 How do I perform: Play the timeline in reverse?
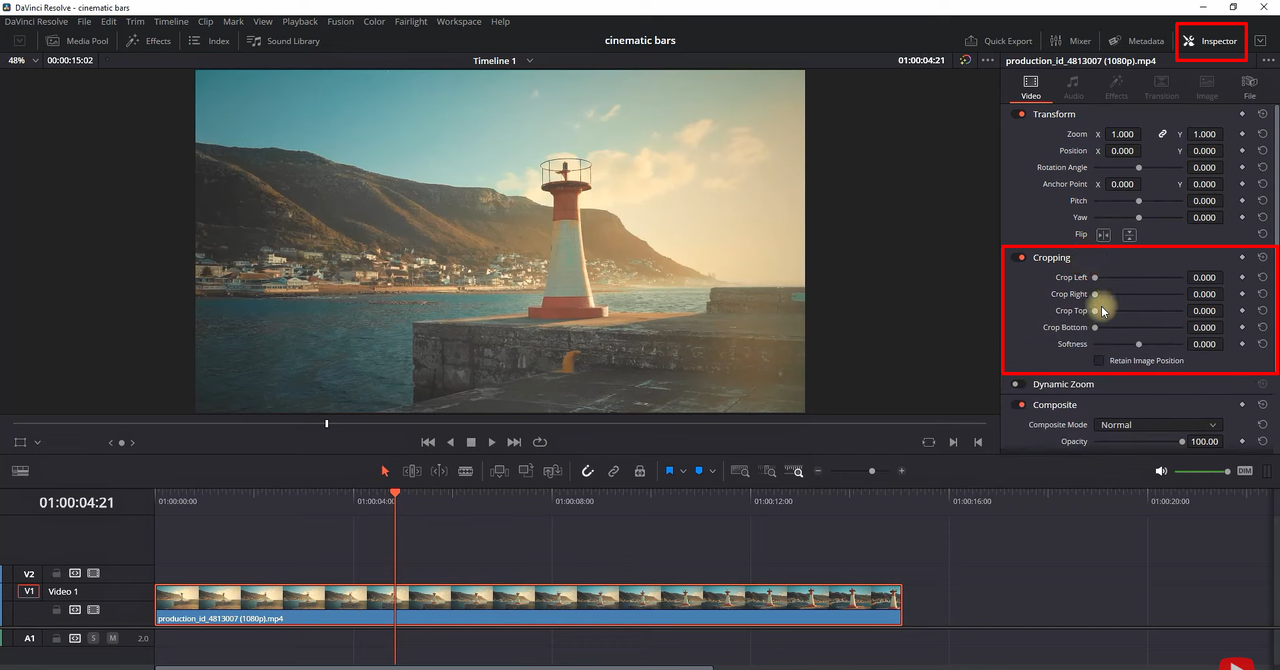pos(450,442)
